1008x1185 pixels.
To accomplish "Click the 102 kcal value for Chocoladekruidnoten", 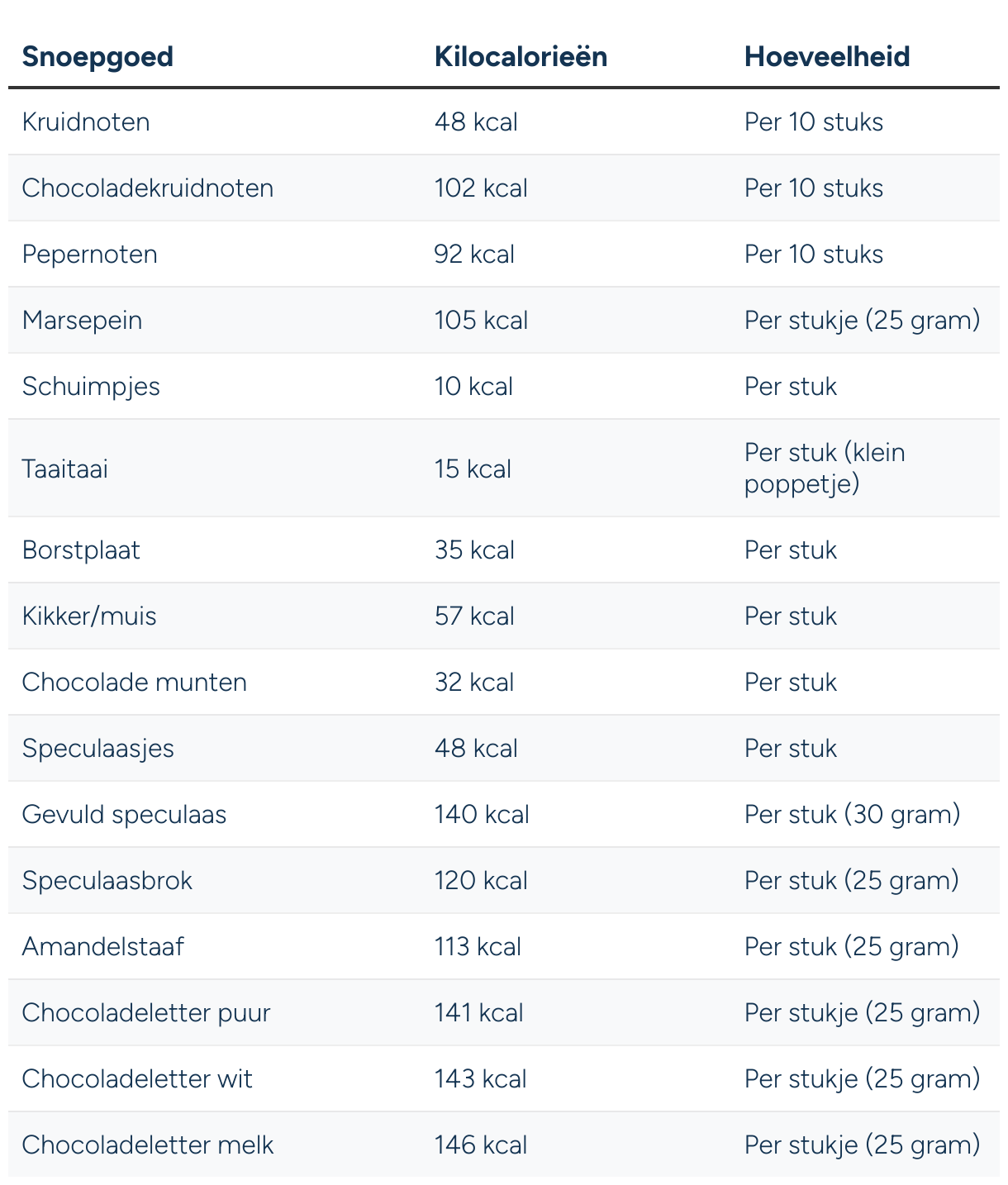I will click(481, 188).
